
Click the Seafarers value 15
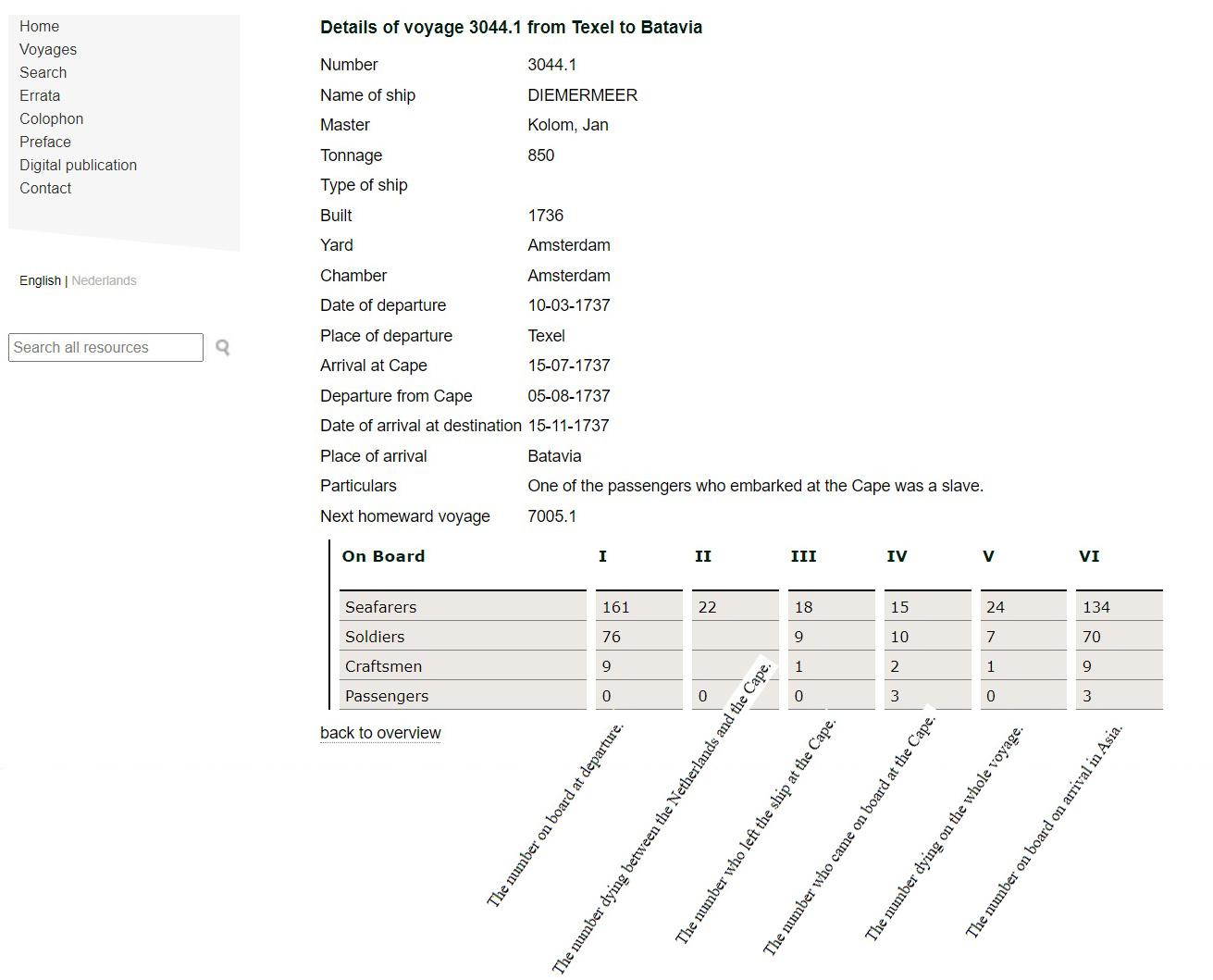click(899, 607)
